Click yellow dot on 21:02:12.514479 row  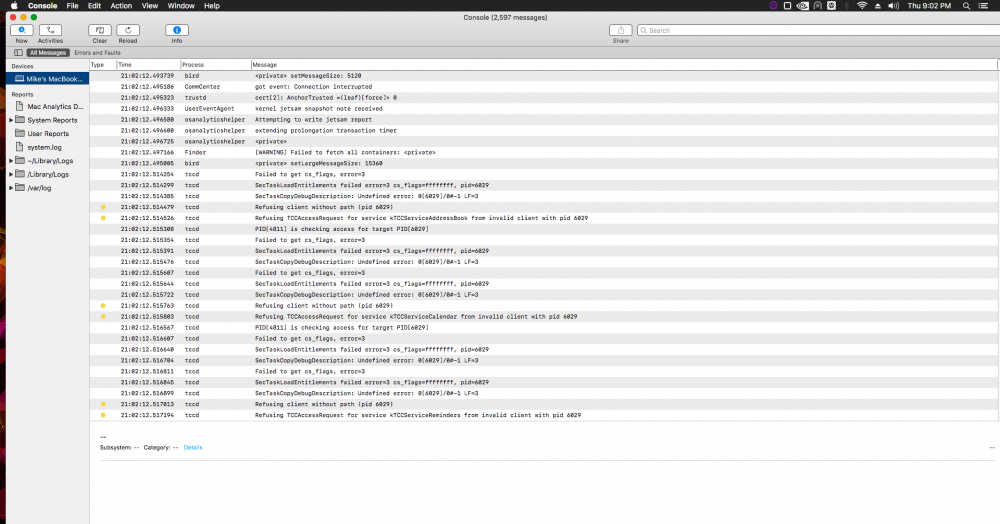(x=103, y=207)
